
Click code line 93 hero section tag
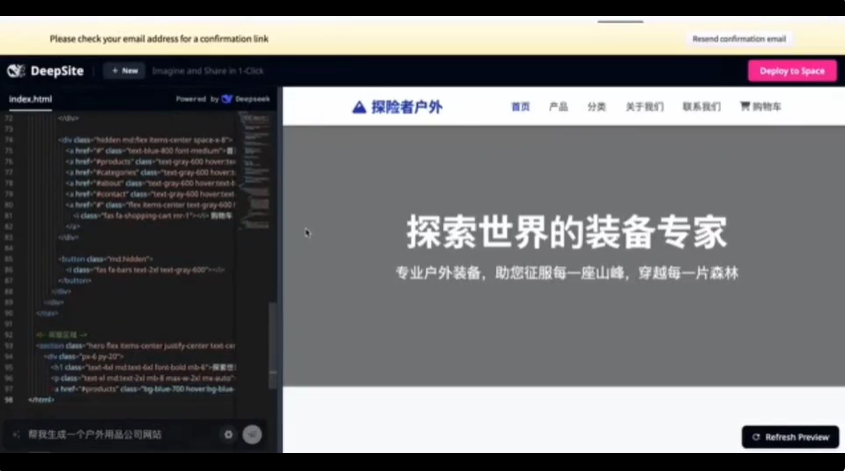click(x=136, y=346)
